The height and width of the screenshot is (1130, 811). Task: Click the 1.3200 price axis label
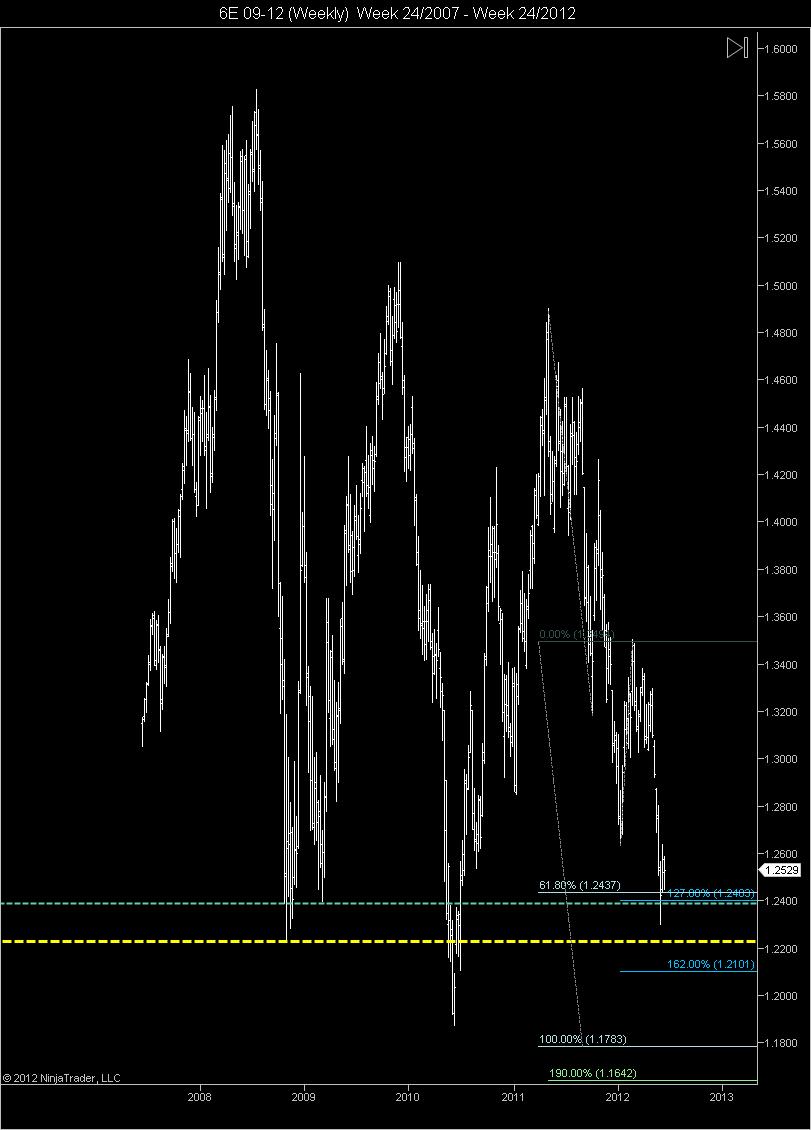coord(781,711)
